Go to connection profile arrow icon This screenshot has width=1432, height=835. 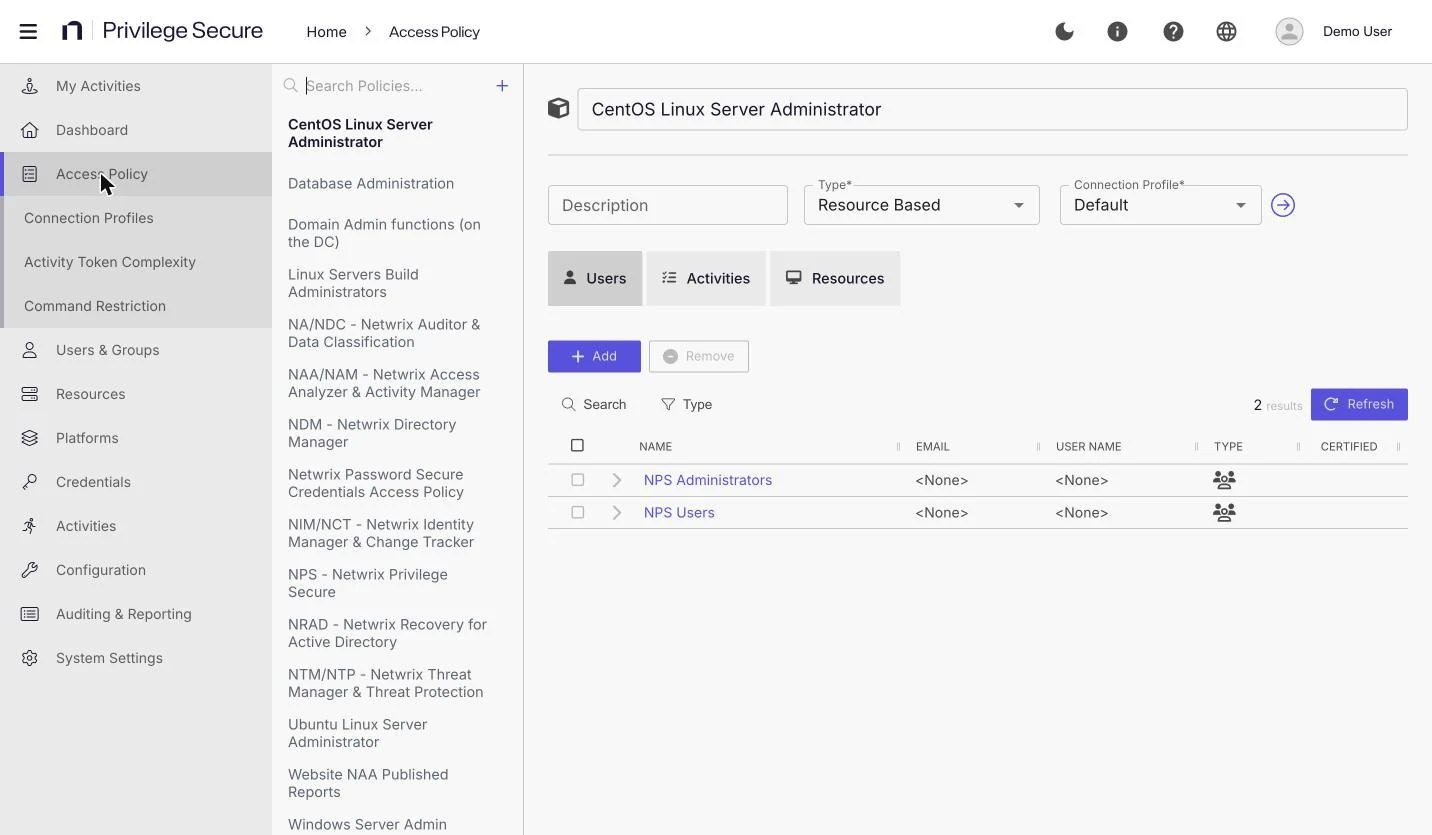(1283, 205)
